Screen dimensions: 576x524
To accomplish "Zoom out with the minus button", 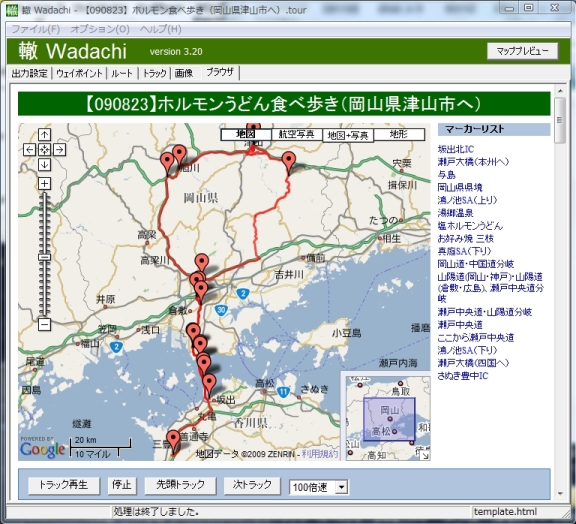I will pos(44,324).
